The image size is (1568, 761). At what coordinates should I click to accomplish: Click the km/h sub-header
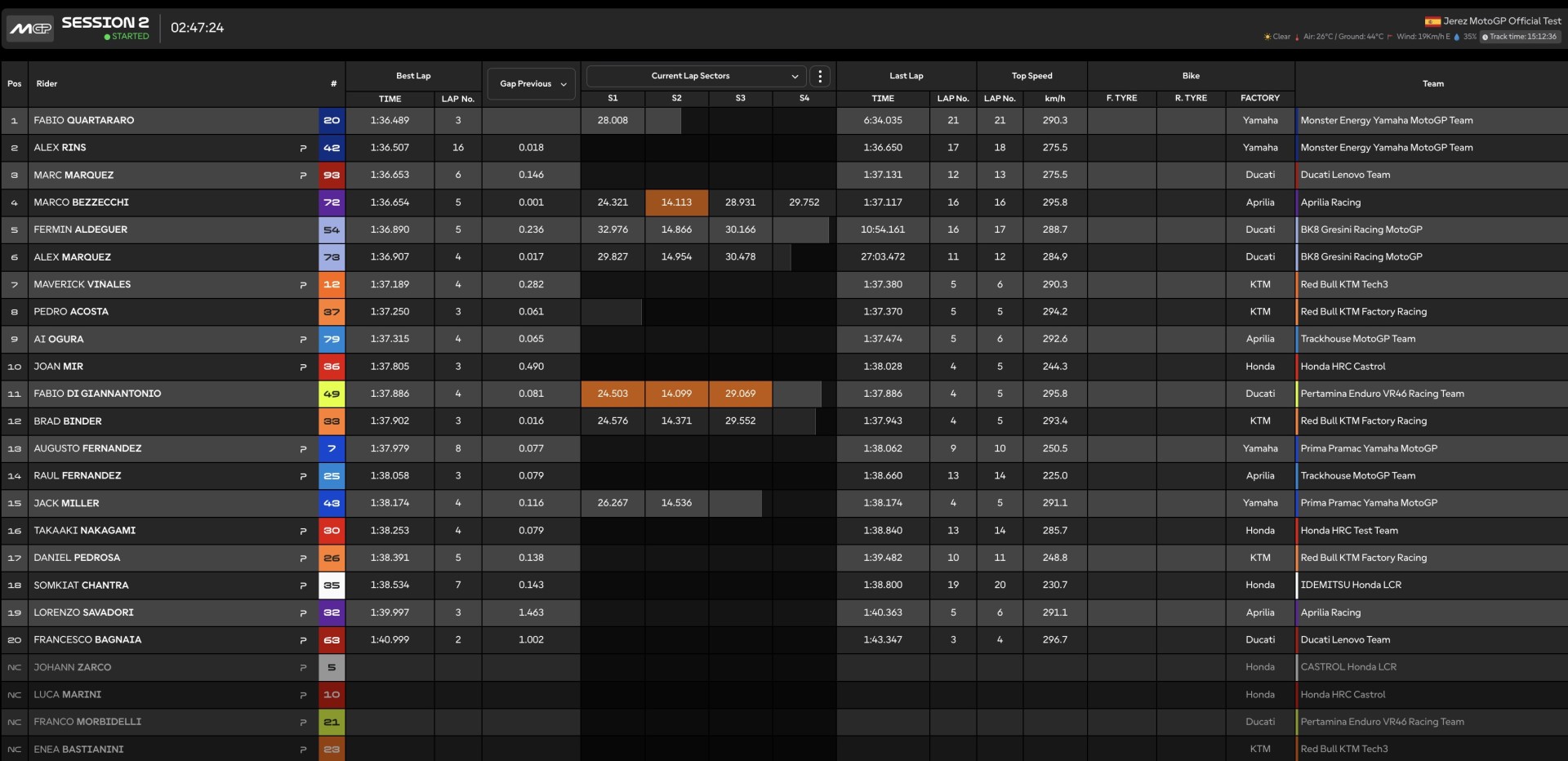(x=1055, y=98)
